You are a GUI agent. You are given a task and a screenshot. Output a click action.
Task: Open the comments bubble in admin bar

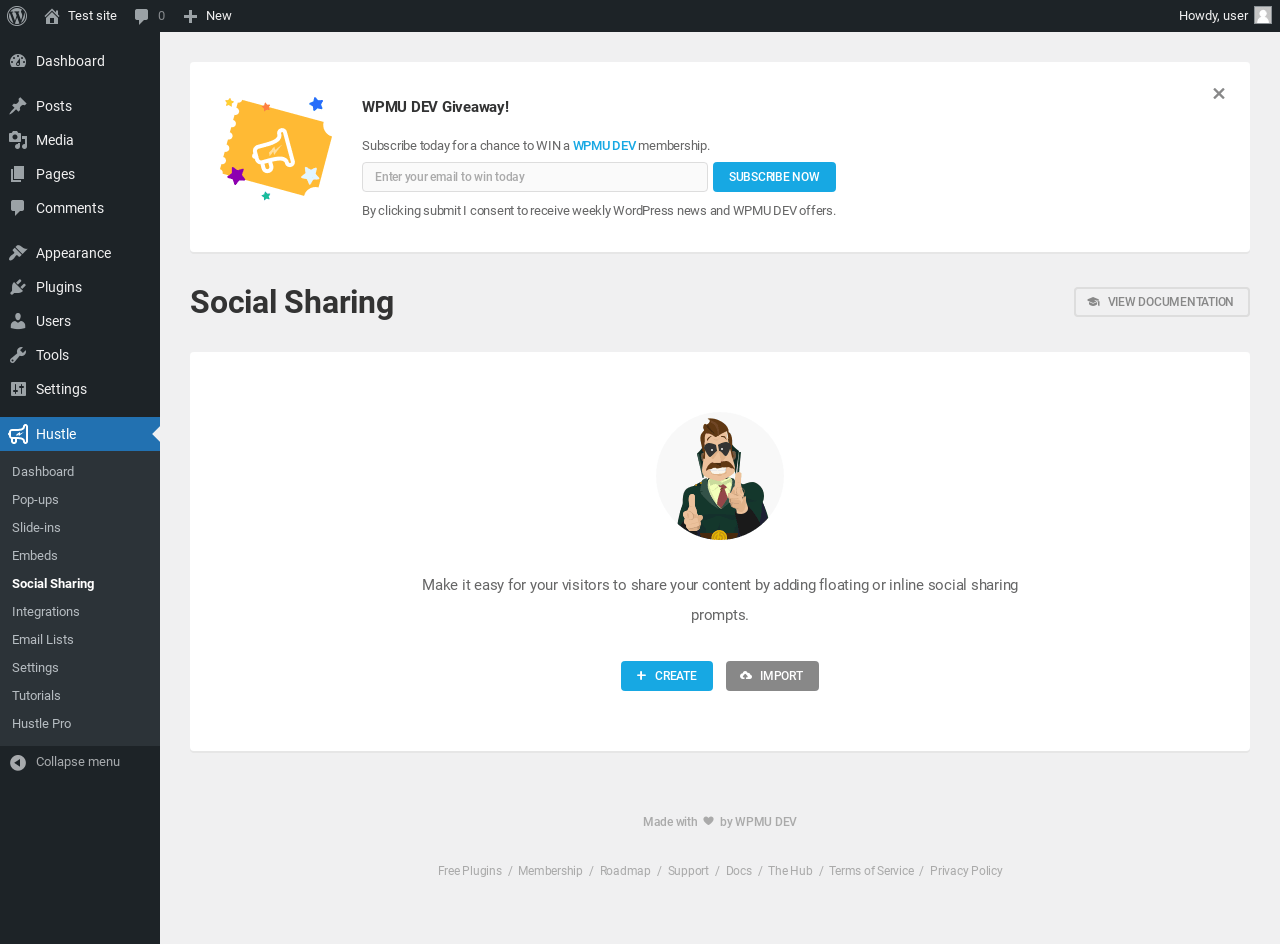(142, 16)
